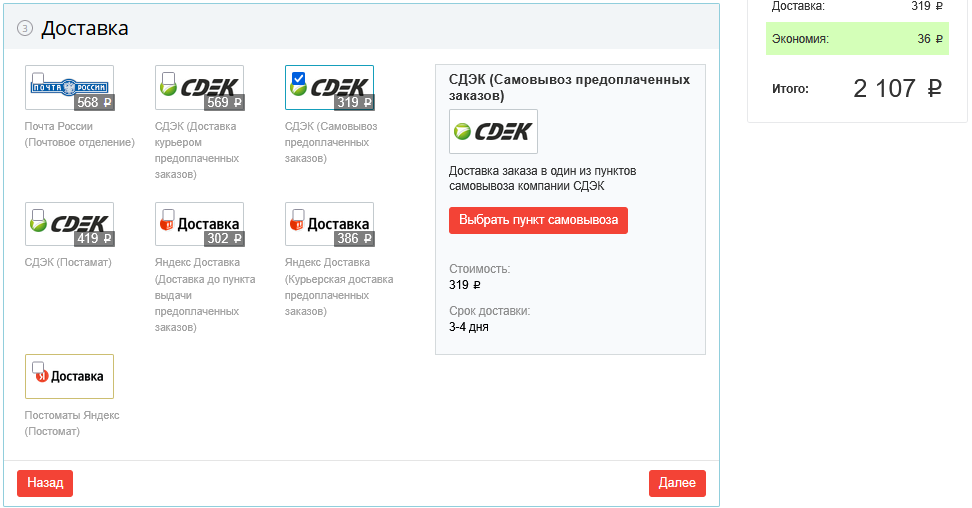Select the Постоматы Яндекс checkbox
The height and width of the screenshot is (508, 972).
click(x=38, y=367)
